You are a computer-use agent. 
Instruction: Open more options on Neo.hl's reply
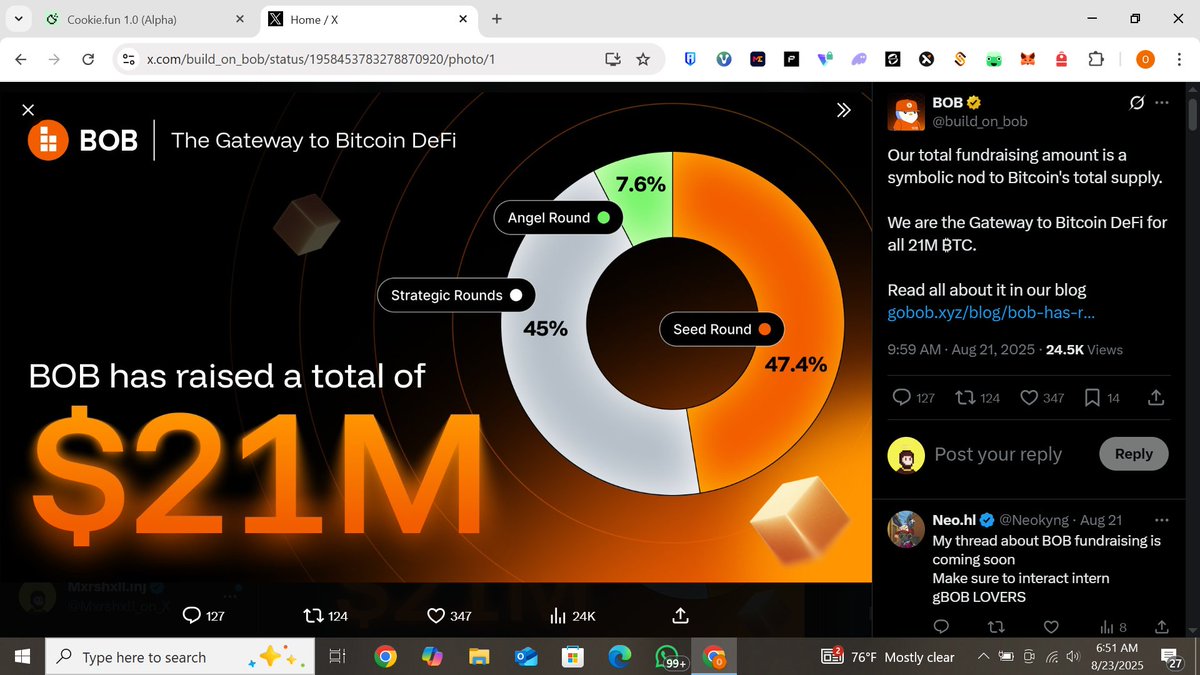pyautogui.click(x=1161, y=520)
